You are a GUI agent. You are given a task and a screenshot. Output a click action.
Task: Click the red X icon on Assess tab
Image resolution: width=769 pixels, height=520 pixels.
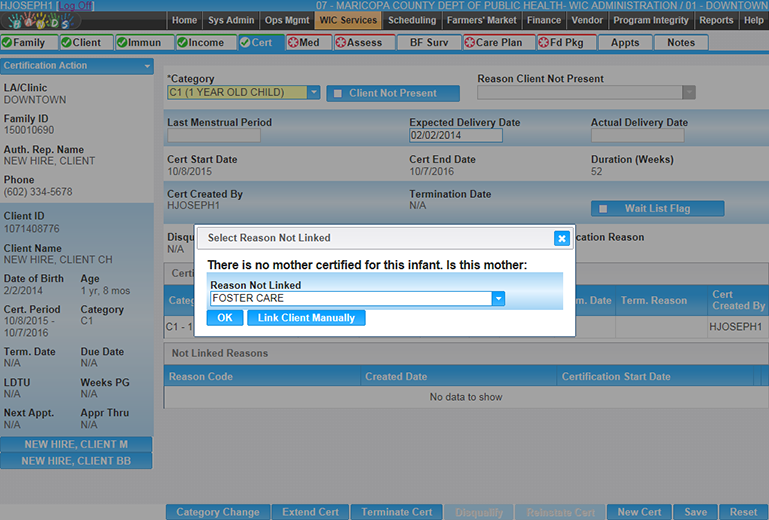341,43
